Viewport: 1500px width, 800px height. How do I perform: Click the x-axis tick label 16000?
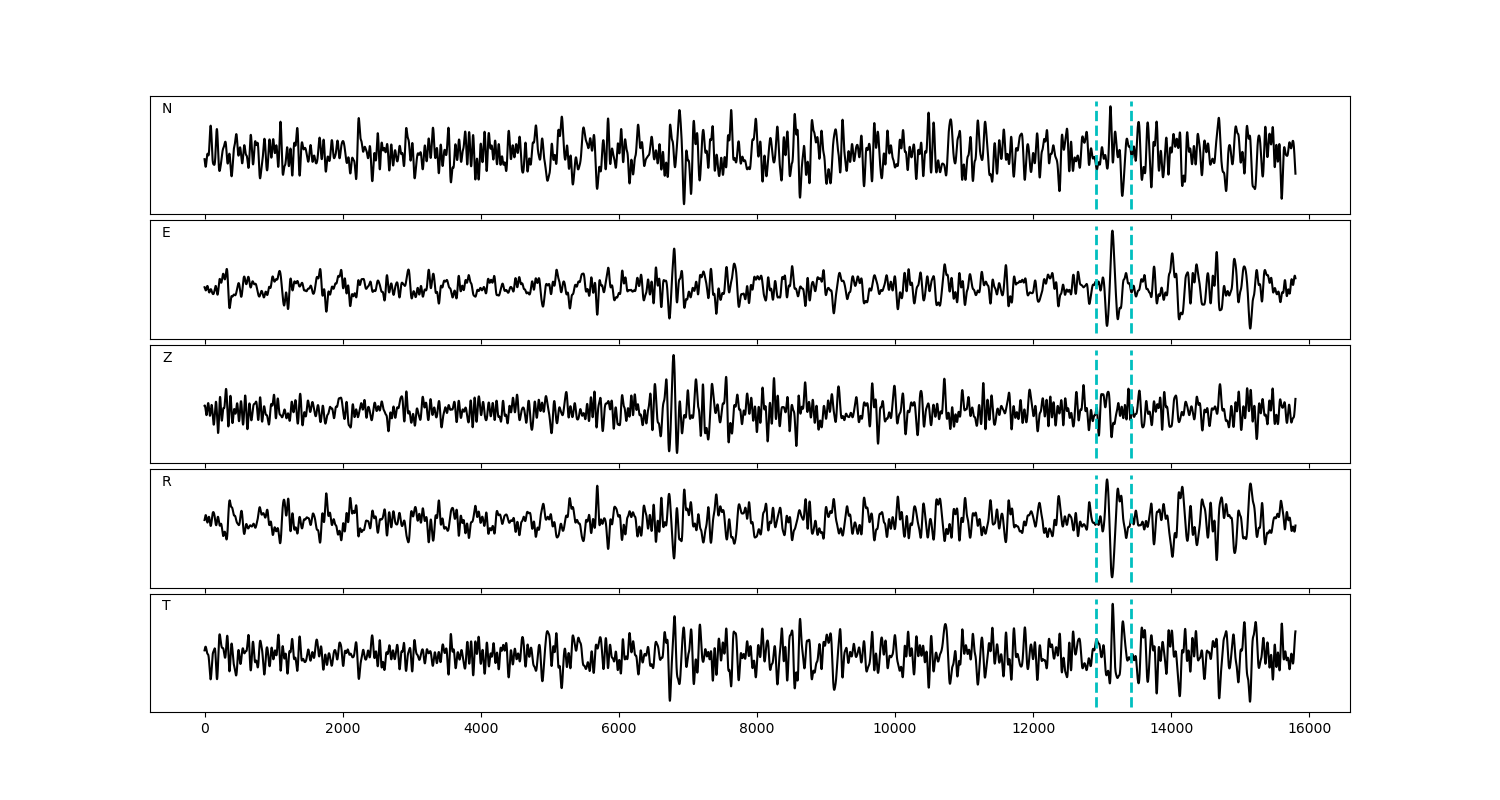tap(1309, 730)
